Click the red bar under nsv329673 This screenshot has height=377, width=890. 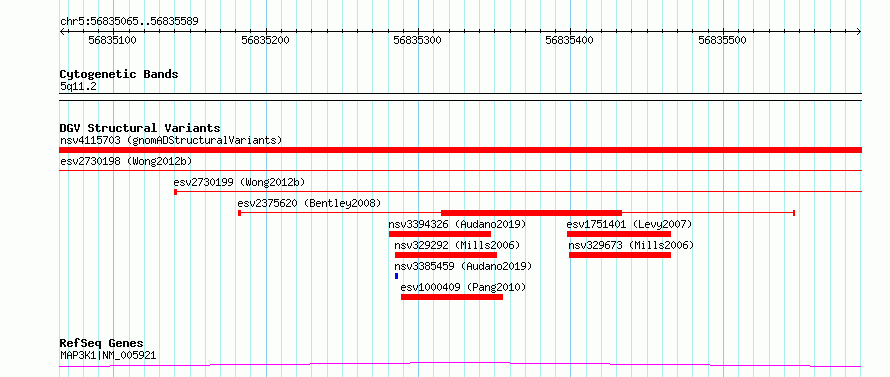click(x=620, y=255)
